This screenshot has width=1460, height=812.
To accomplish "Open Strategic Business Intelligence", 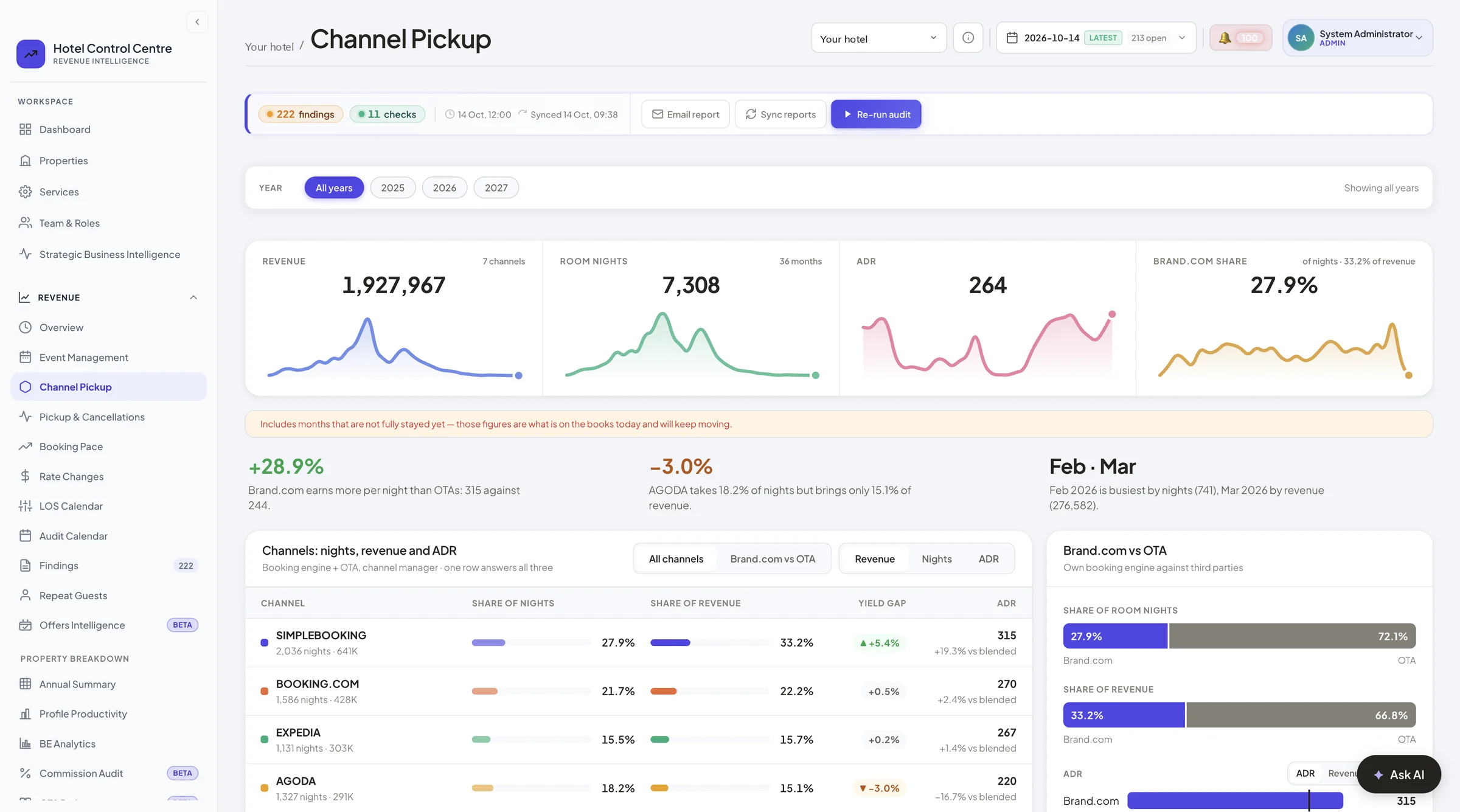I will coord(108,254).
